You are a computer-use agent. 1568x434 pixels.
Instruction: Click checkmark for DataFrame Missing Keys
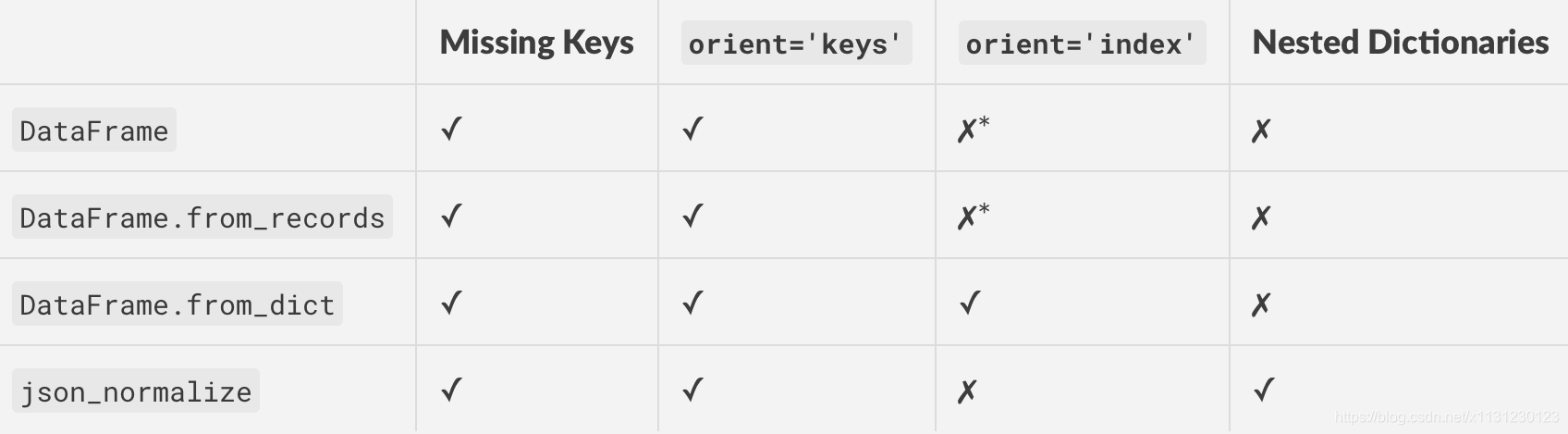click(x=451, y=130)
